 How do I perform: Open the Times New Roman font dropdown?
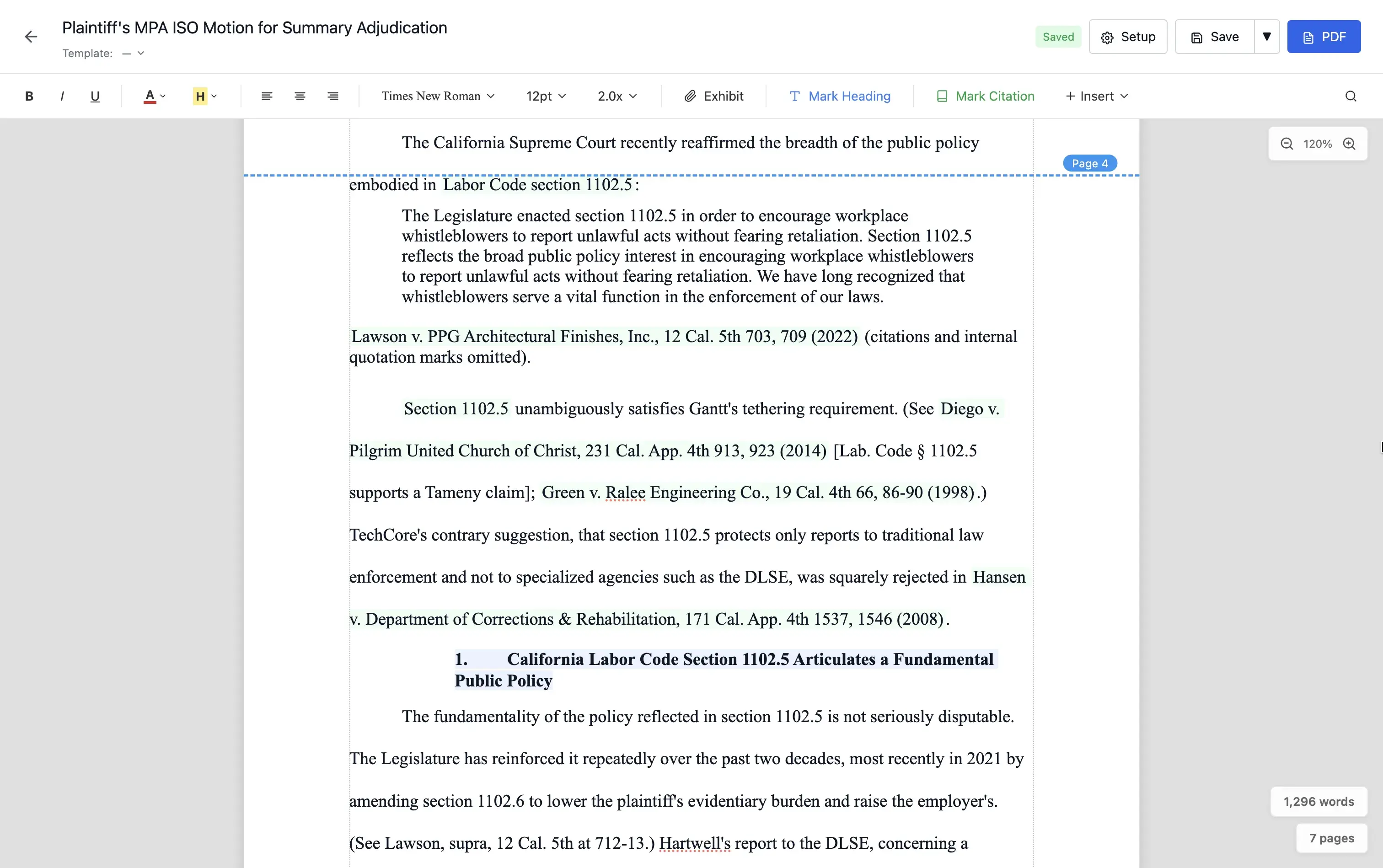coord(438,96)
